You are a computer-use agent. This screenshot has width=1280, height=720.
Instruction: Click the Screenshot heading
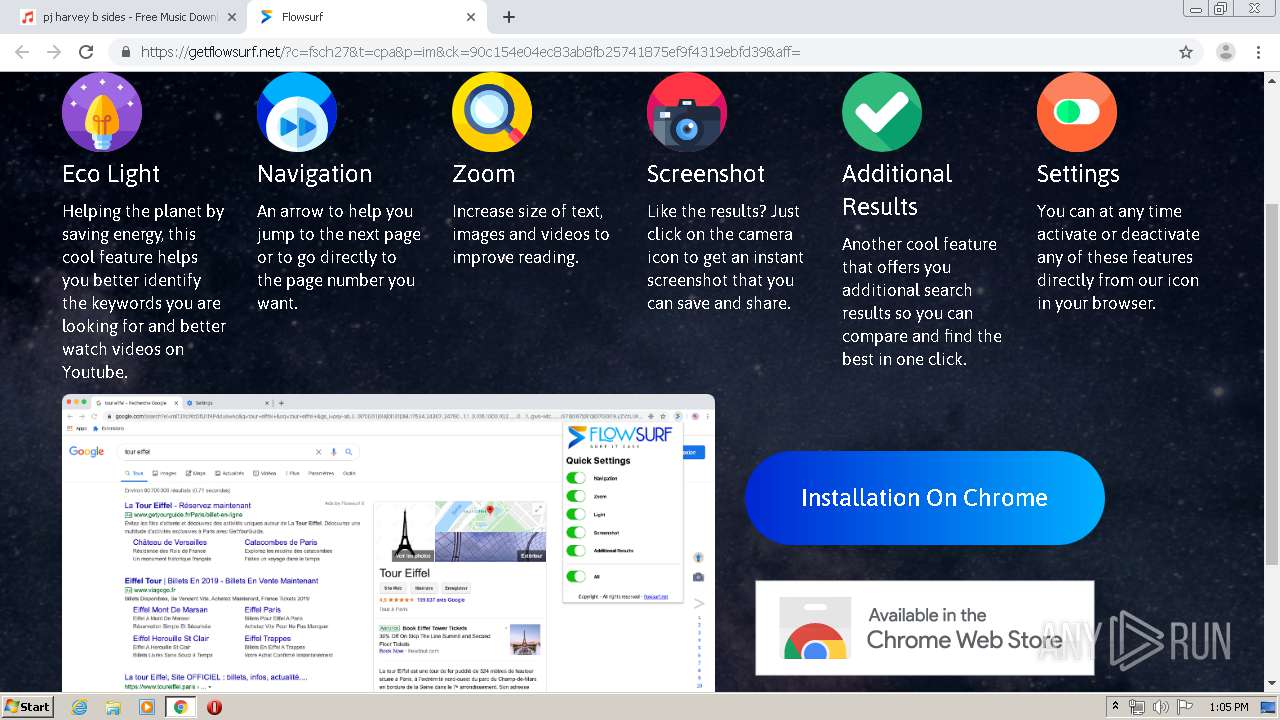coord(705,174)
